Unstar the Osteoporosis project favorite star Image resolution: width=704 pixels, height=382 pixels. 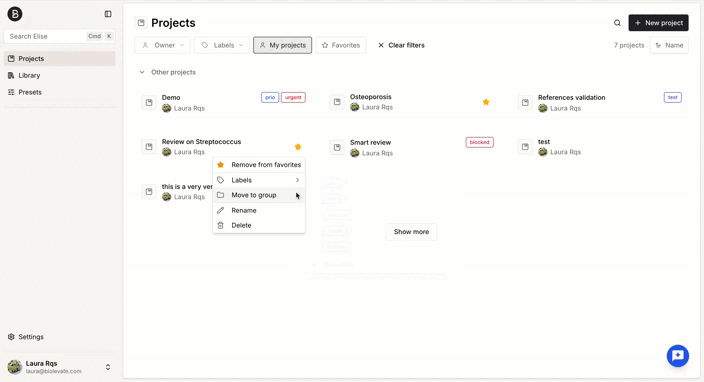(486, 102)
